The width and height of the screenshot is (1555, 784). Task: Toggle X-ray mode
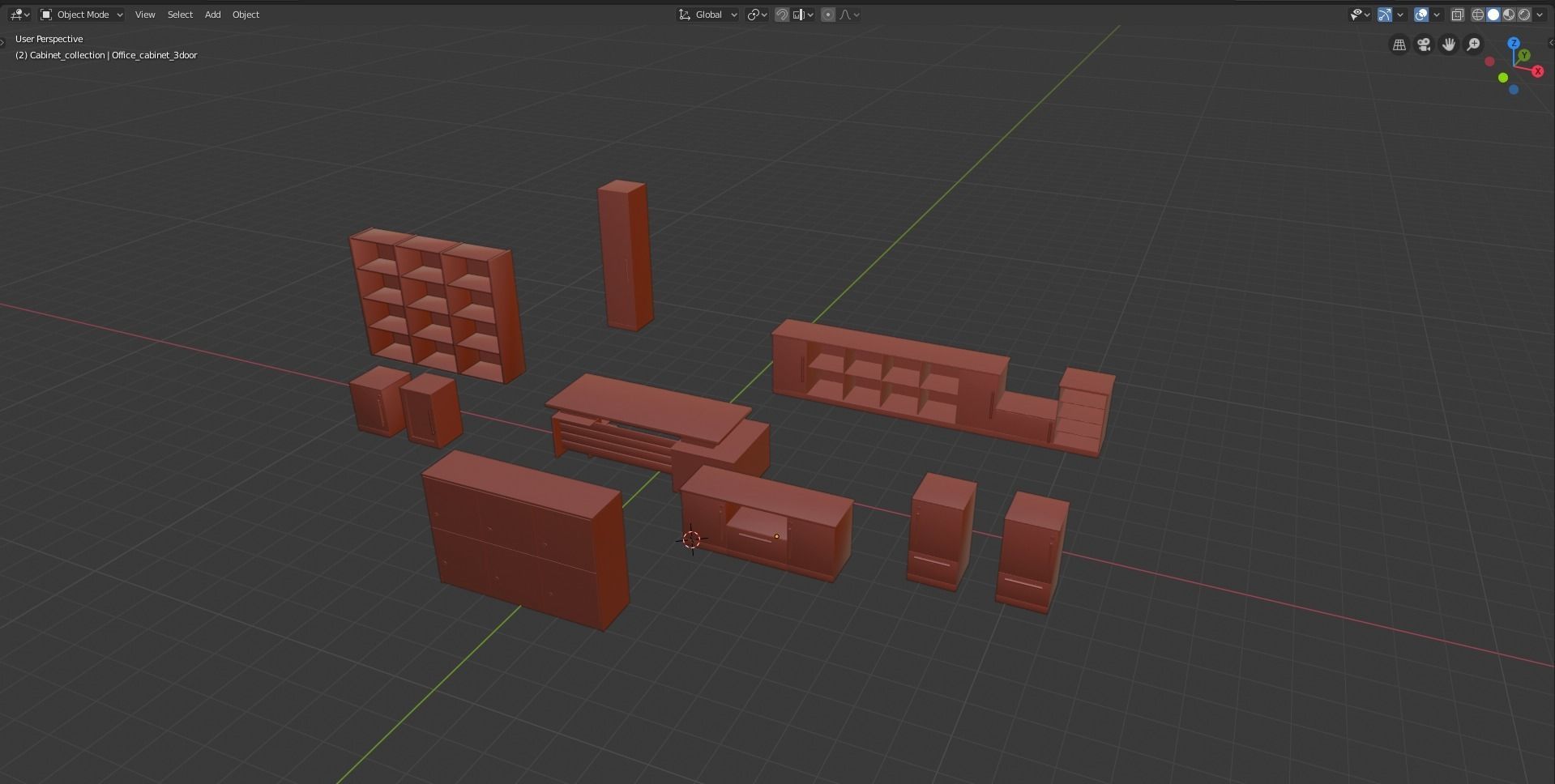pos(1457,15)
